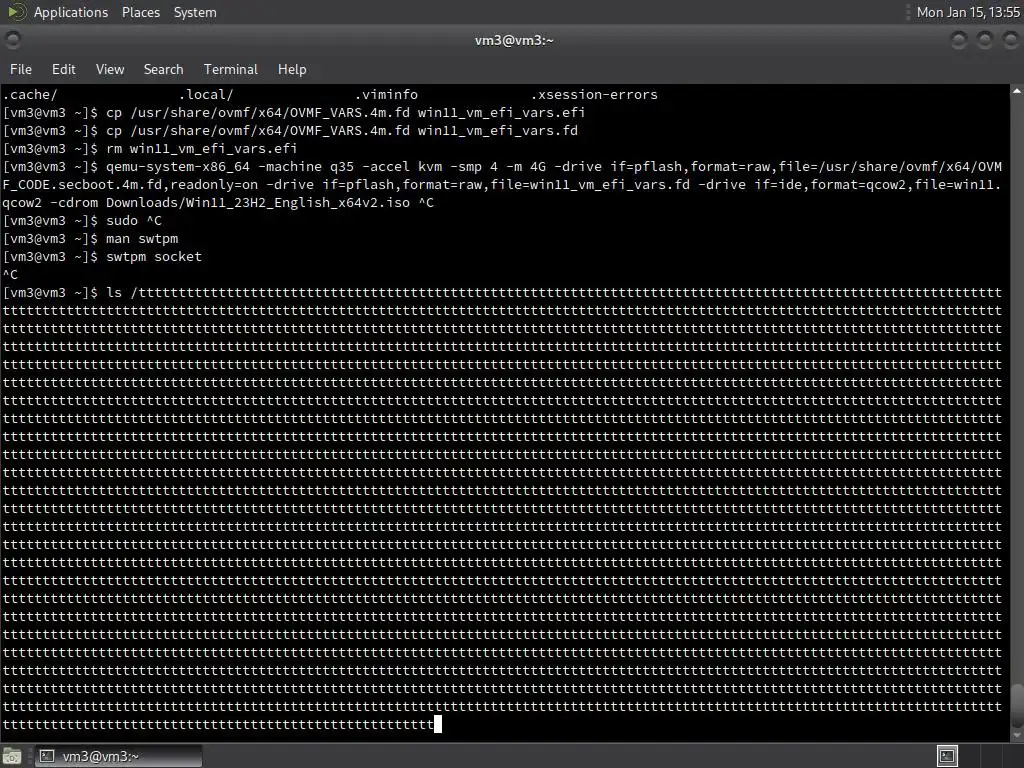Viewport: 1024px width, 768px height.
Task: Click the 'swtpm socket' command line
Action: click(154, 257)
